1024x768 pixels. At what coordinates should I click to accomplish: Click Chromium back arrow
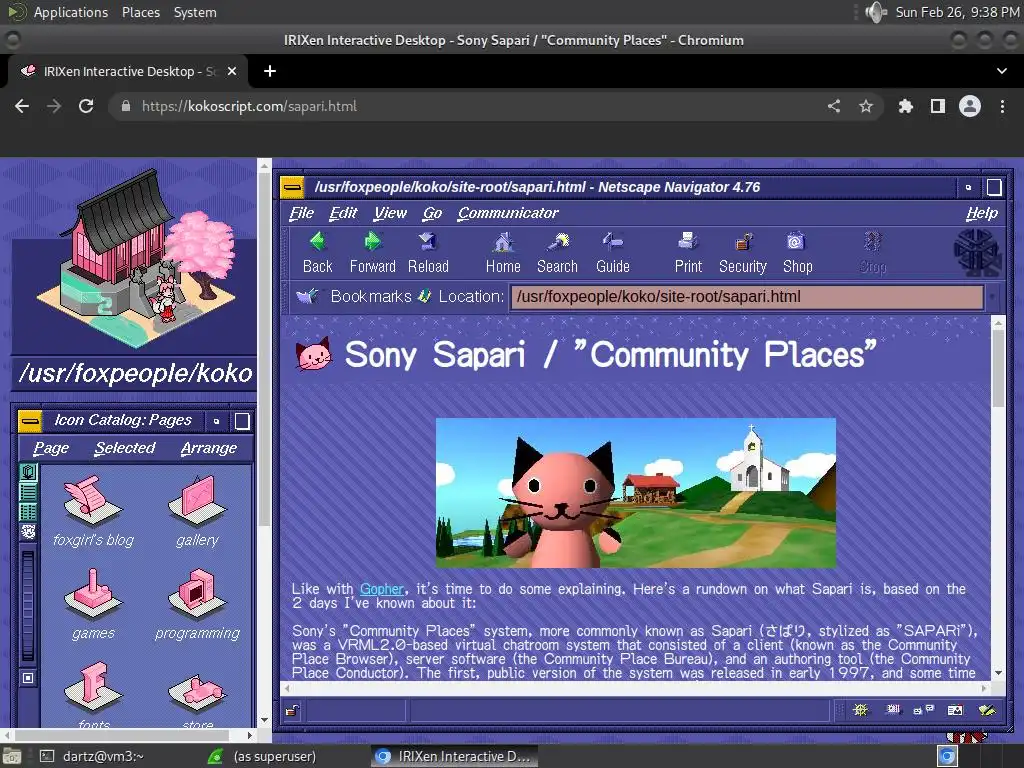coord(22,106)
